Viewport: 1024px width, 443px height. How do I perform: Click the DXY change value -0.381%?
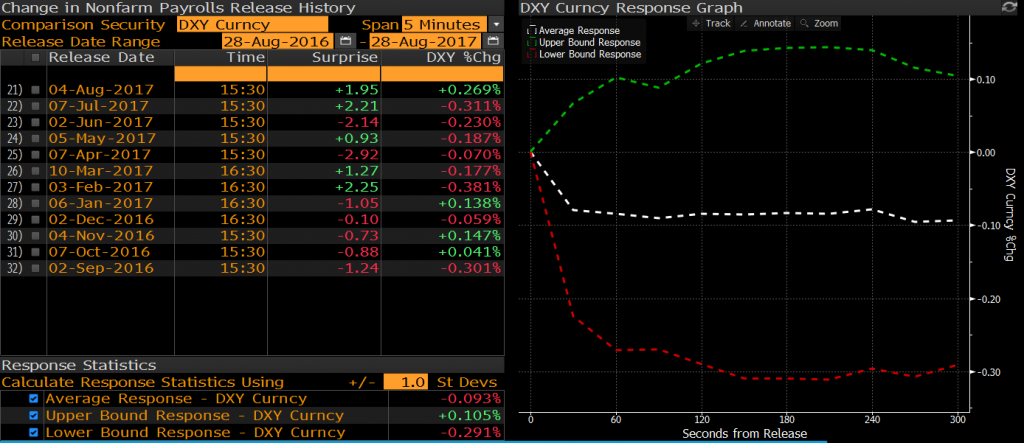tap(470, 187)
